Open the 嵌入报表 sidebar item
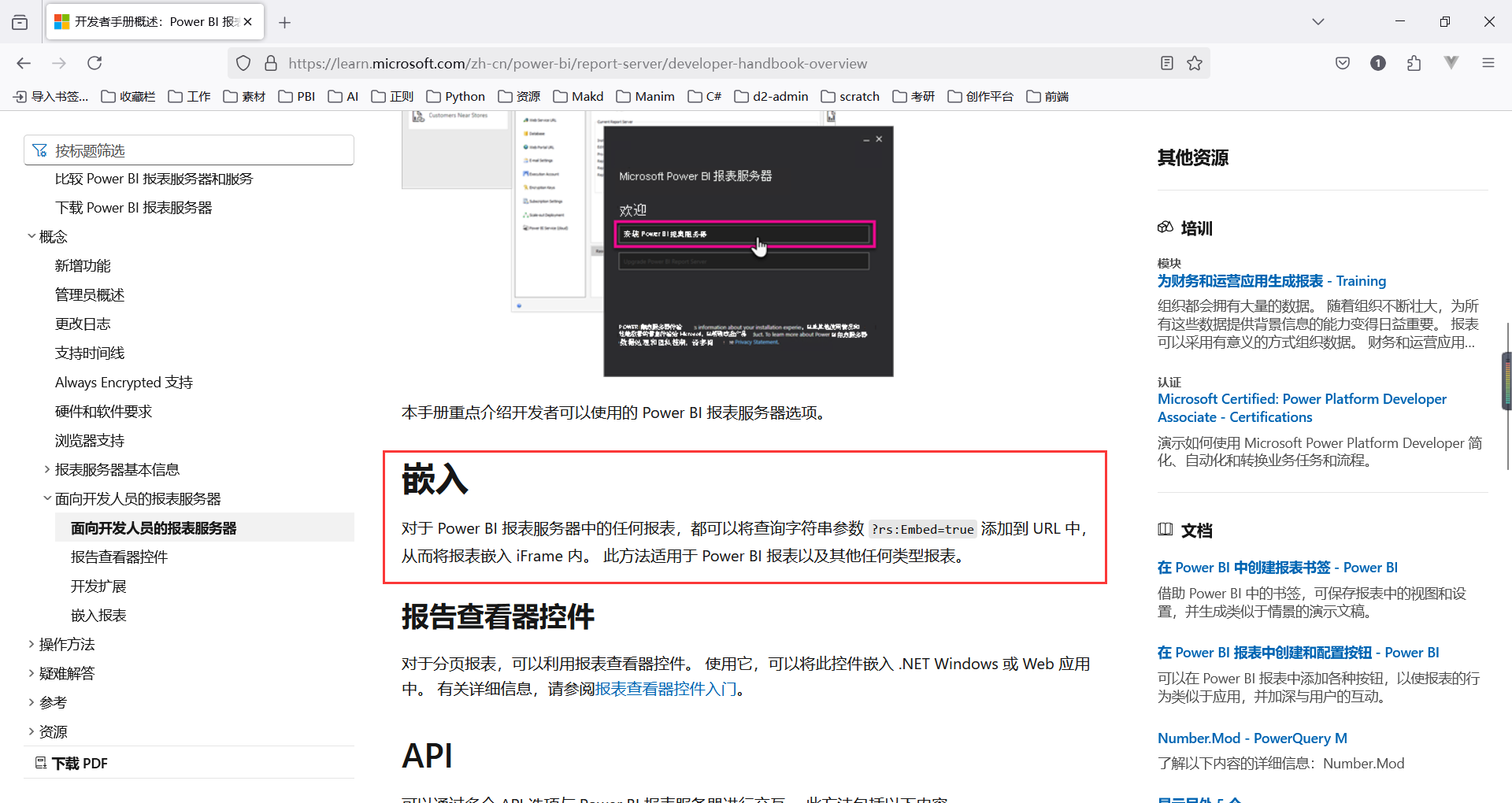The width and height of the screenshot is (1512, 803). click(x=98, y=616)
